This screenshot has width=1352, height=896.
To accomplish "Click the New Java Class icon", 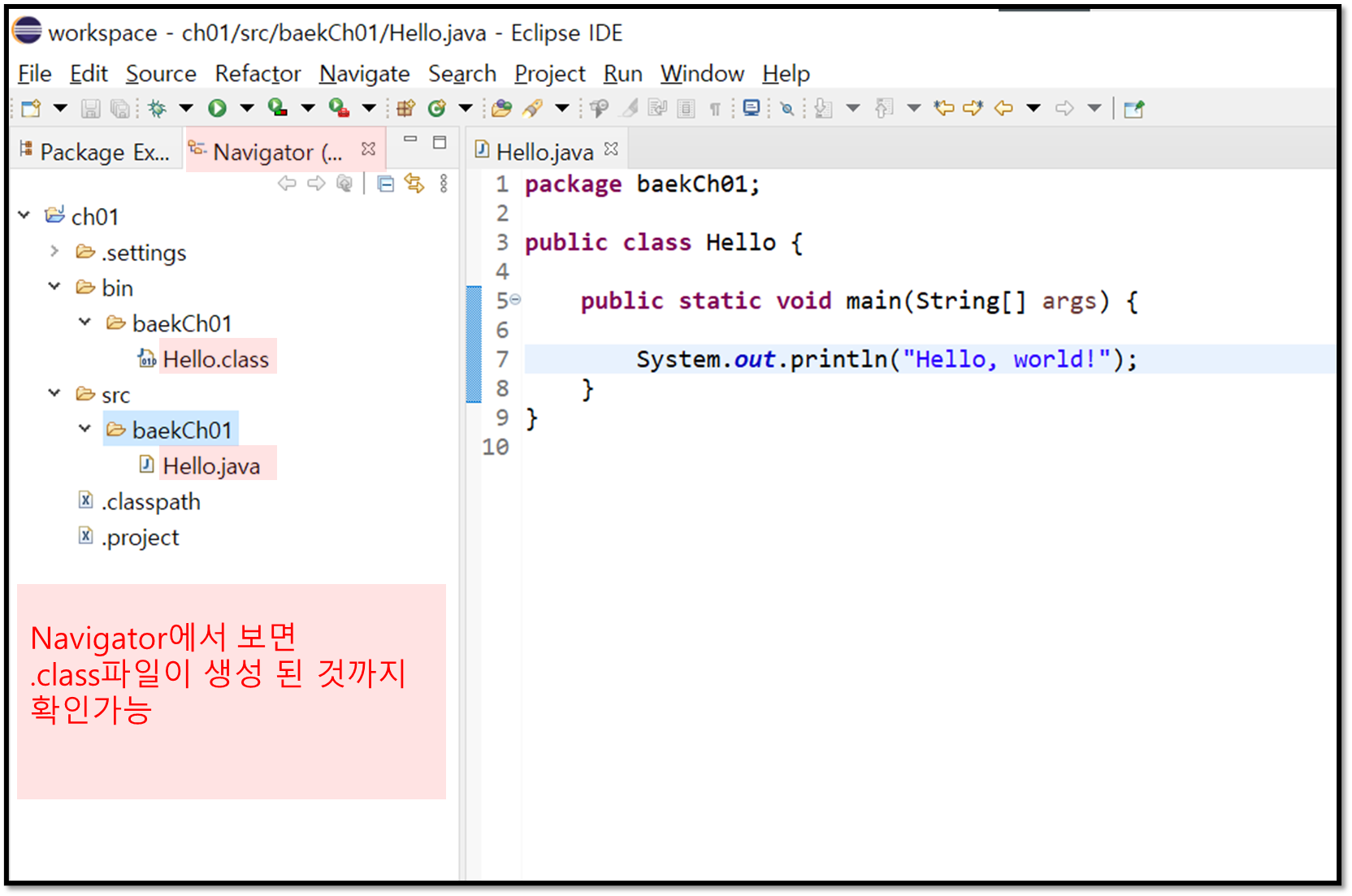I will [x=437, y=108].
